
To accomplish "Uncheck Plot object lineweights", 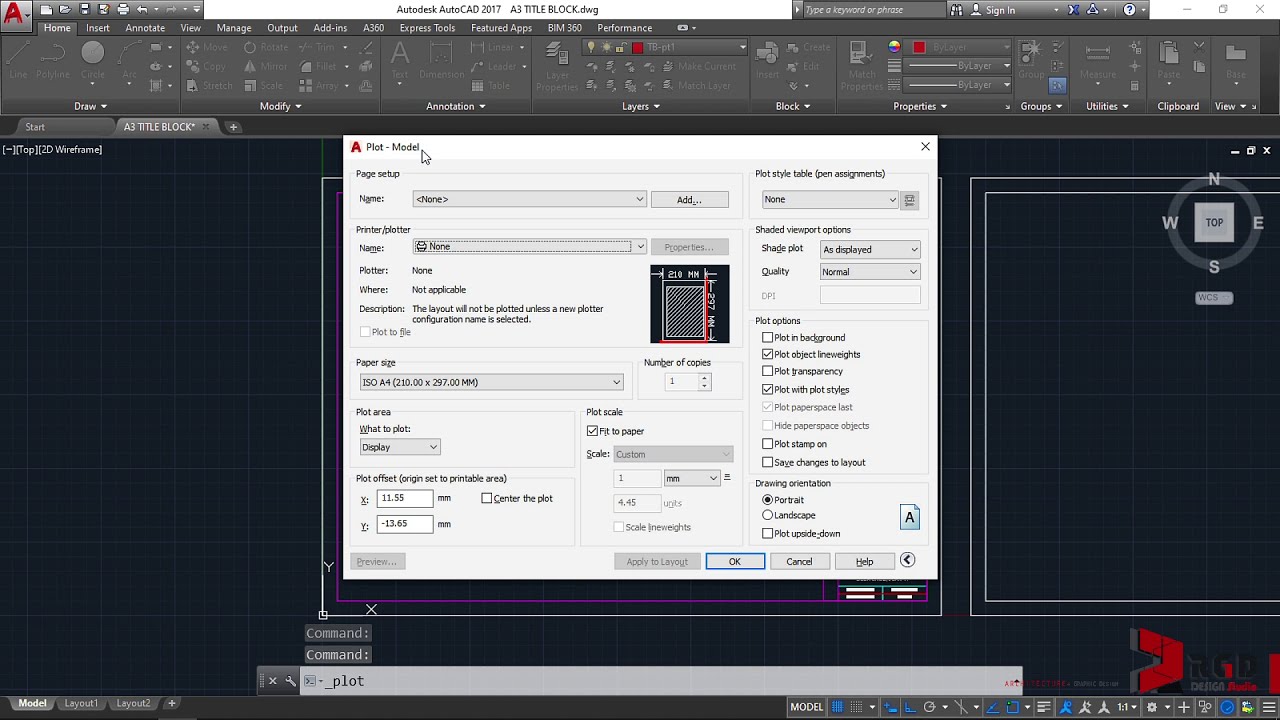I will click(x=768, y=354).
